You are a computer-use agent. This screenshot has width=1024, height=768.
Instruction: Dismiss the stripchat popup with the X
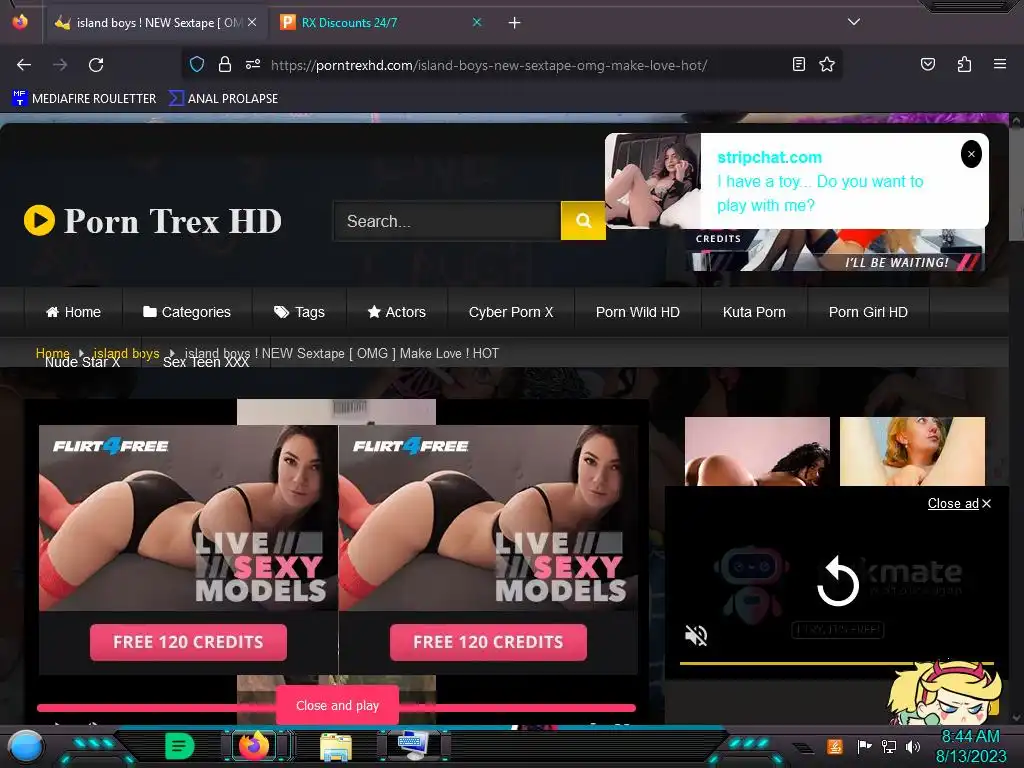pyautogui.click(x=971, y=154)
